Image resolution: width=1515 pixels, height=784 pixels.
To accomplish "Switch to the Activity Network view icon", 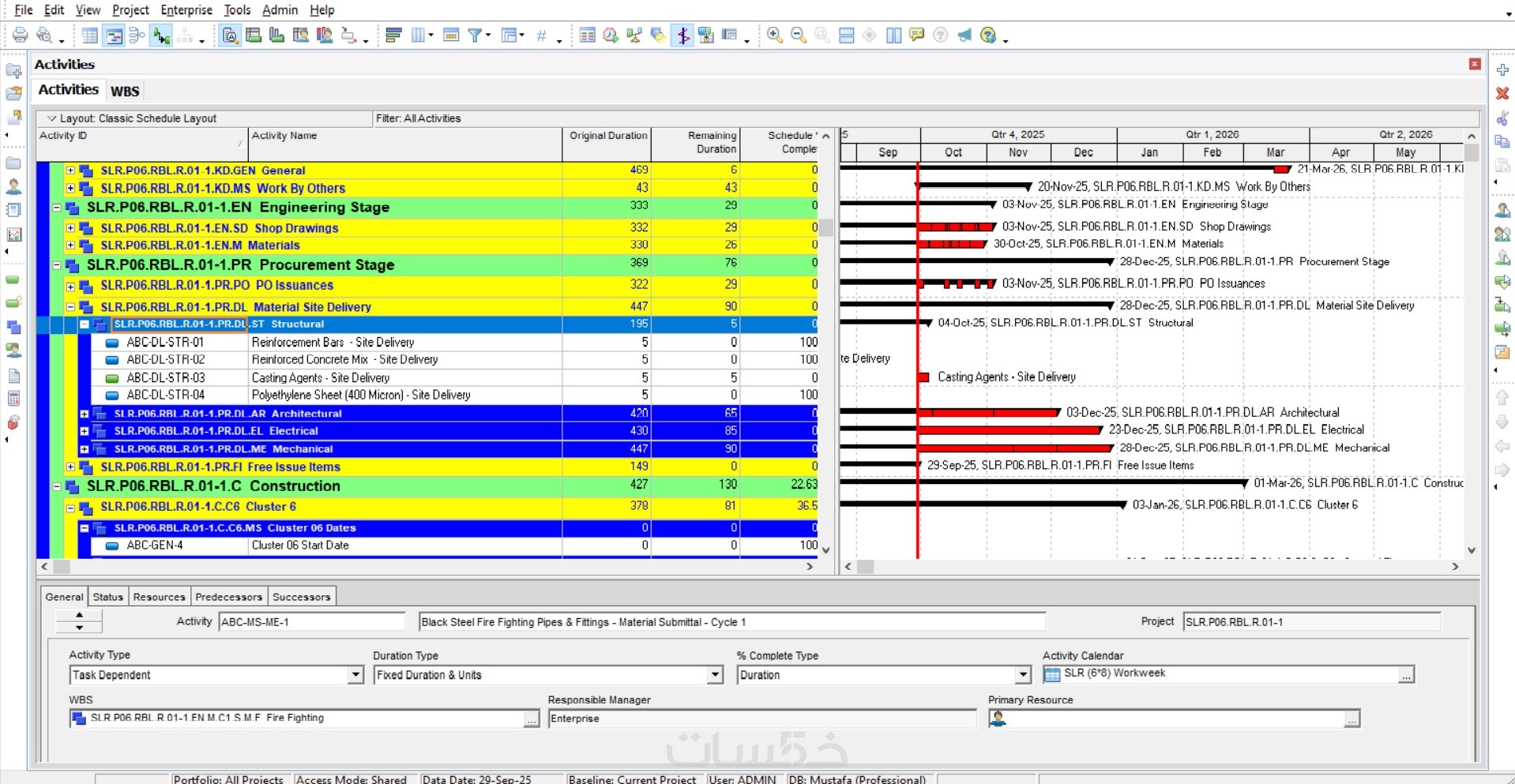I will [137, 36].
